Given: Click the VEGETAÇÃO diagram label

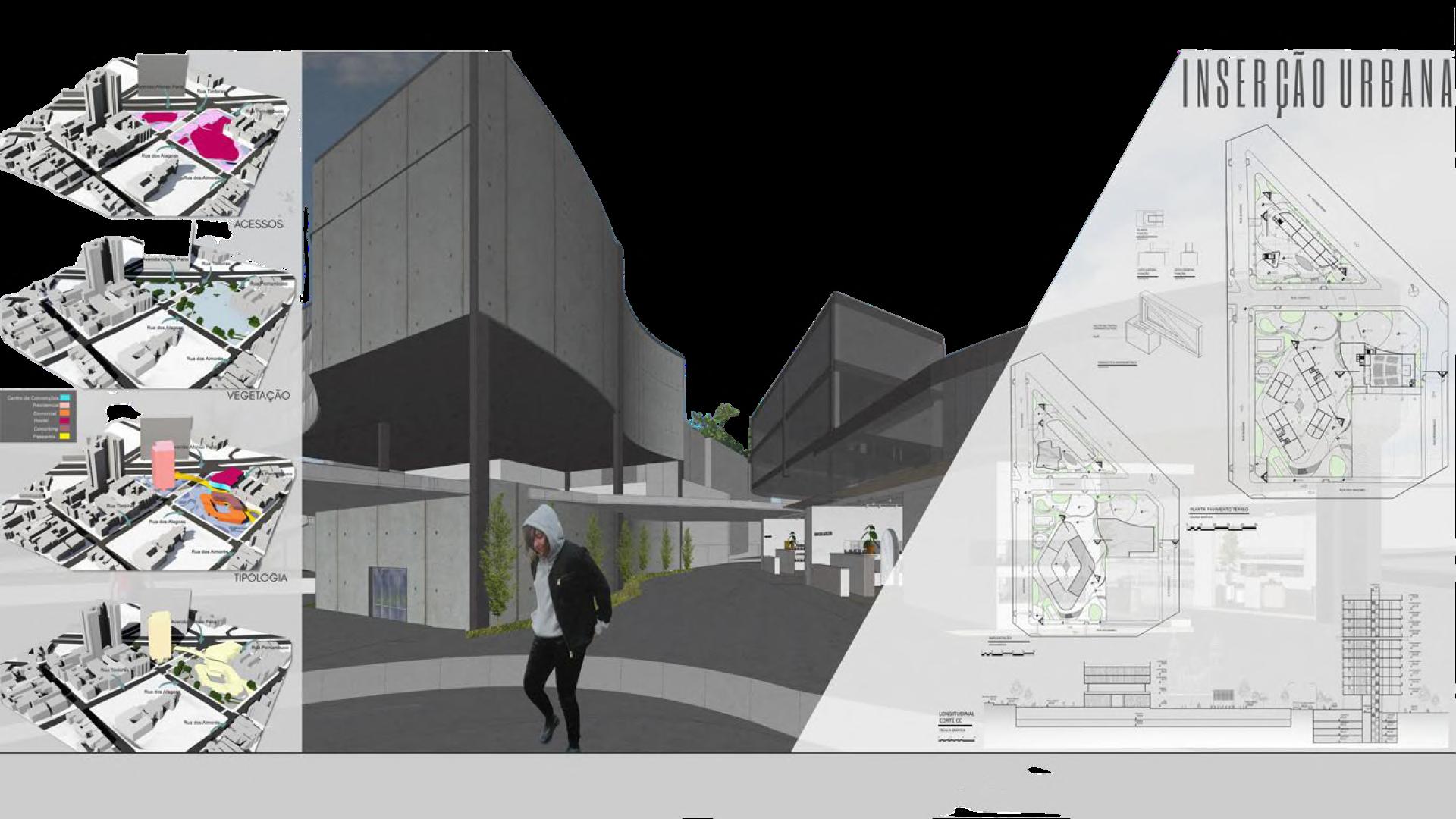Looking at the screenshot, I should pos(258,396).
